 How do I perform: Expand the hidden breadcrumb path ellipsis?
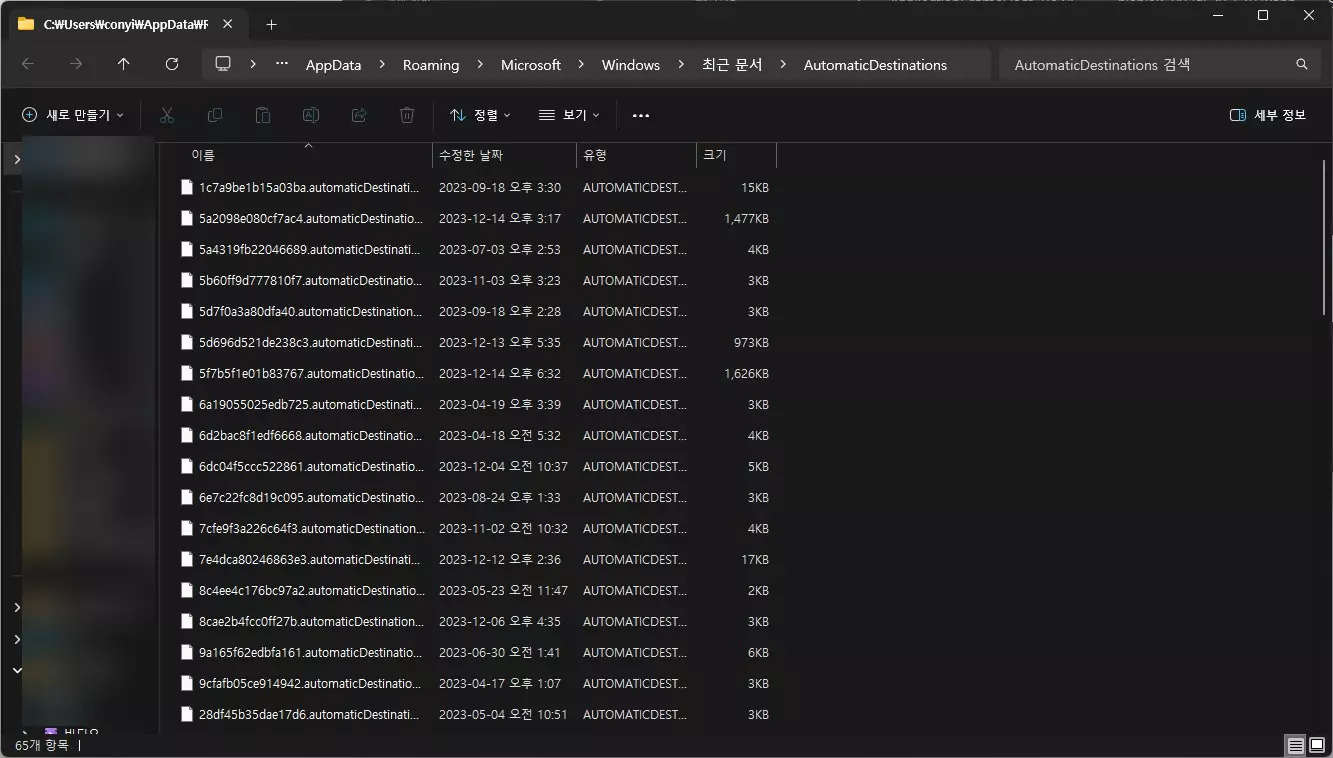coord(282,64)
